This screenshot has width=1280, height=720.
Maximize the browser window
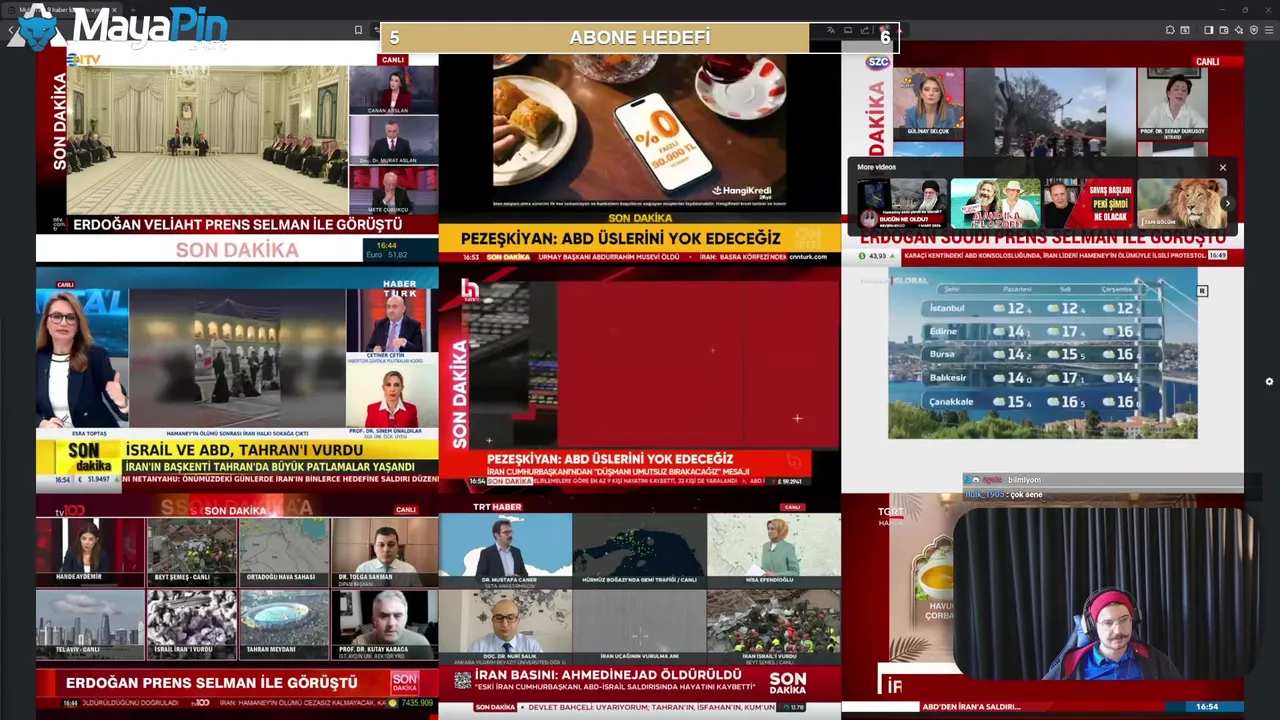point(1245,9)
